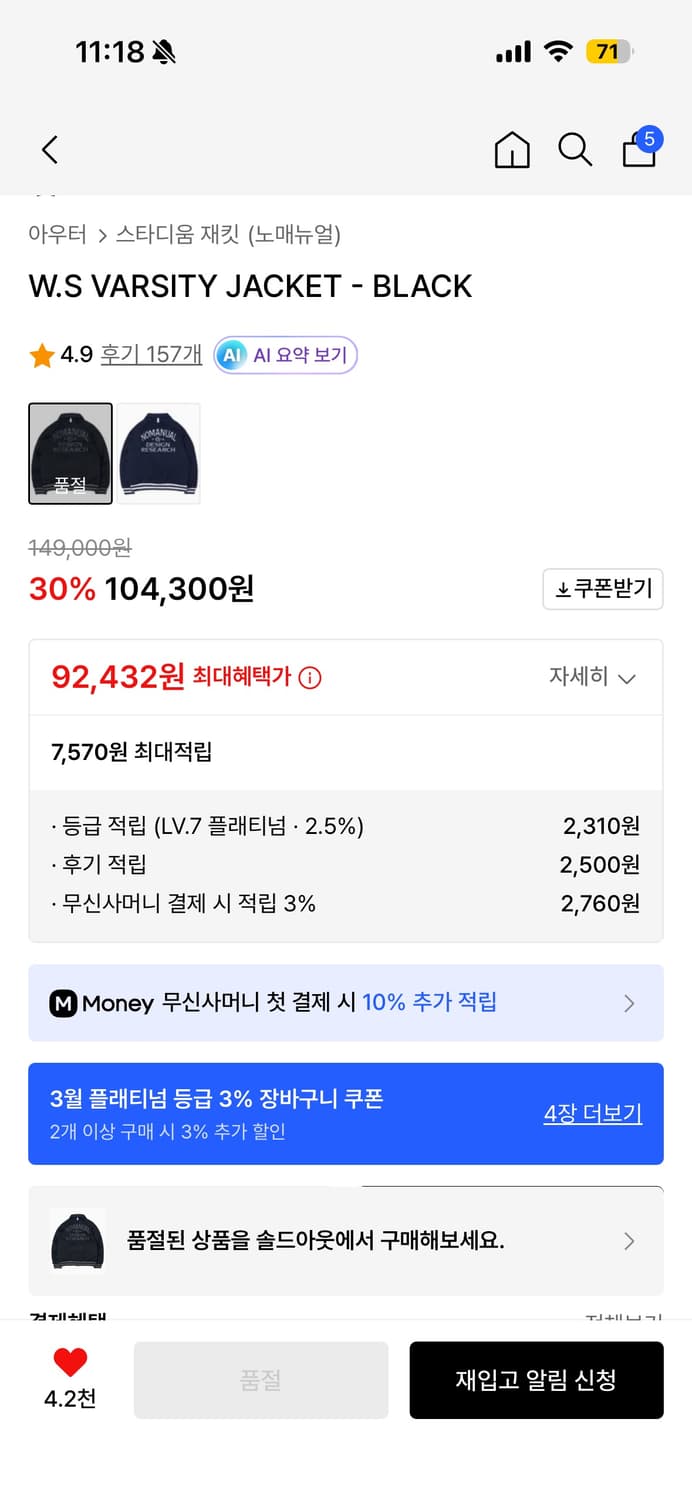Select the sold-out black jacket thumbnail

tap(70, 452)
